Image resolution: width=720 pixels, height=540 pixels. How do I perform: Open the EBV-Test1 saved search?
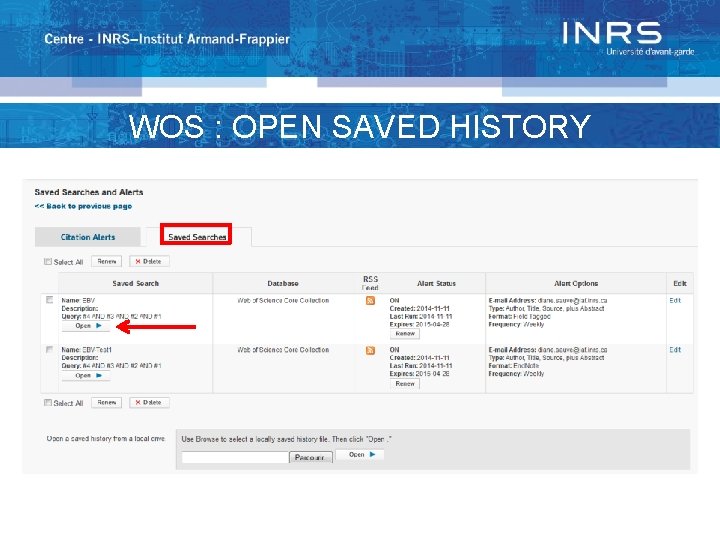click(x=87, y=375)
